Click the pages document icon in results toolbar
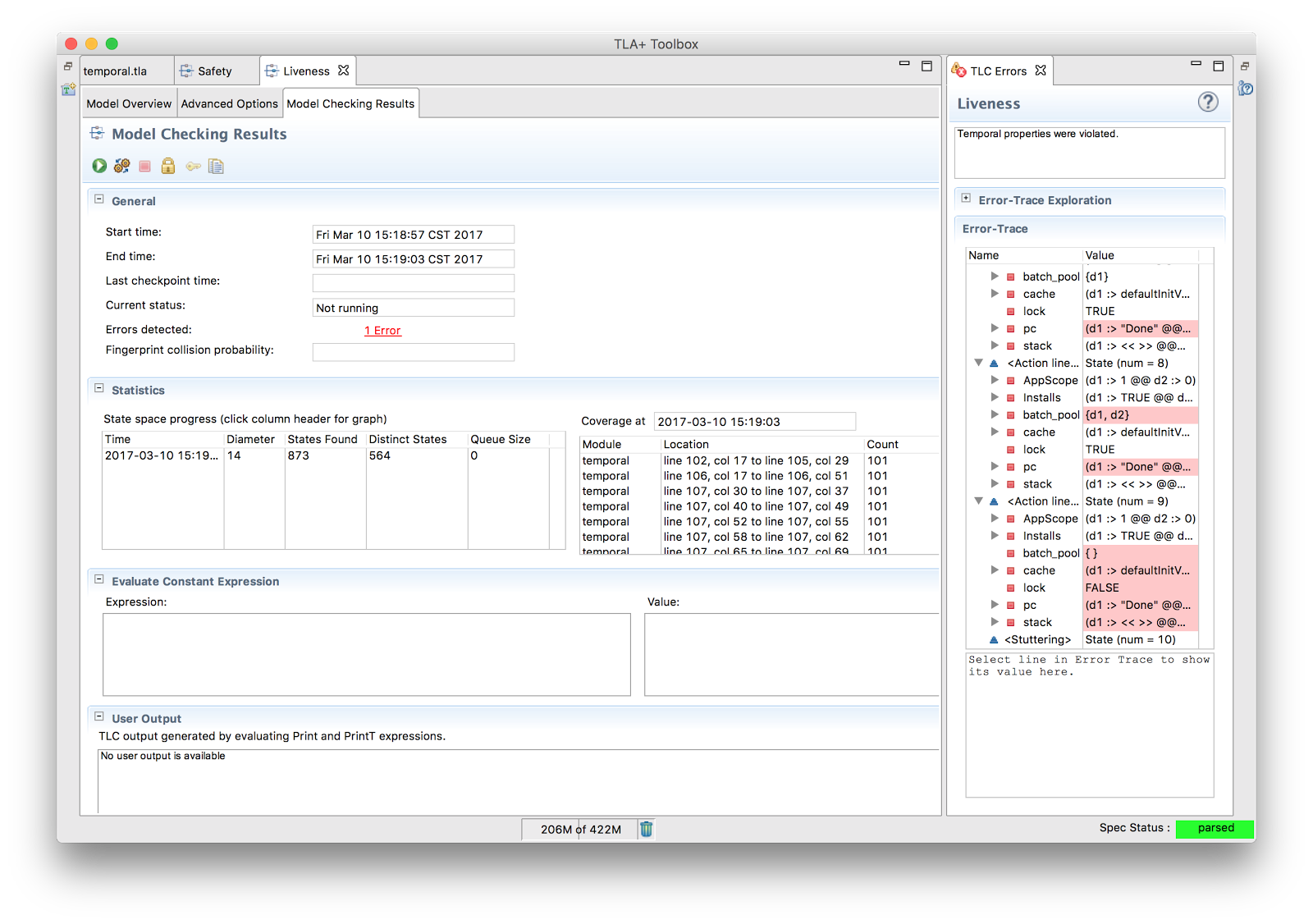 tap(216, 167)
